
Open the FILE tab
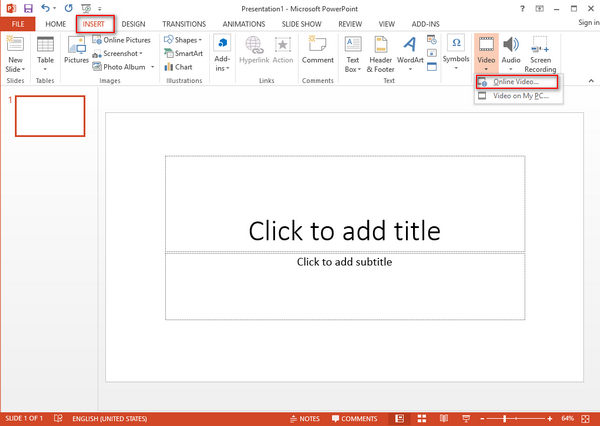[x=18, y=24]
